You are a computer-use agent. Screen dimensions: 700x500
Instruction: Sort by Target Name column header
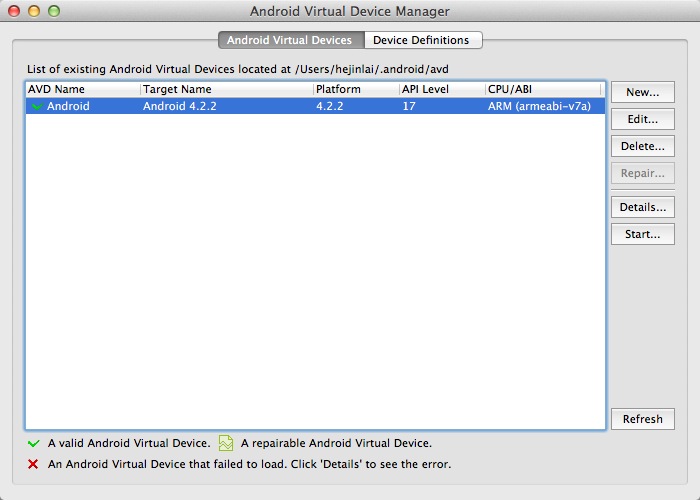pyautogui.click(x=227, y=89)
